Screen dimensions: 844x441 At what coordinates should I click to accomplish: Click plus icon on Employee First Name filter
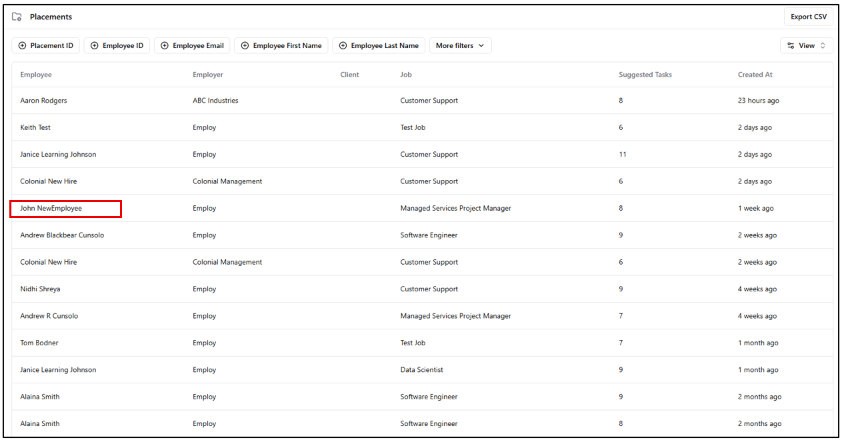point(245,45)
